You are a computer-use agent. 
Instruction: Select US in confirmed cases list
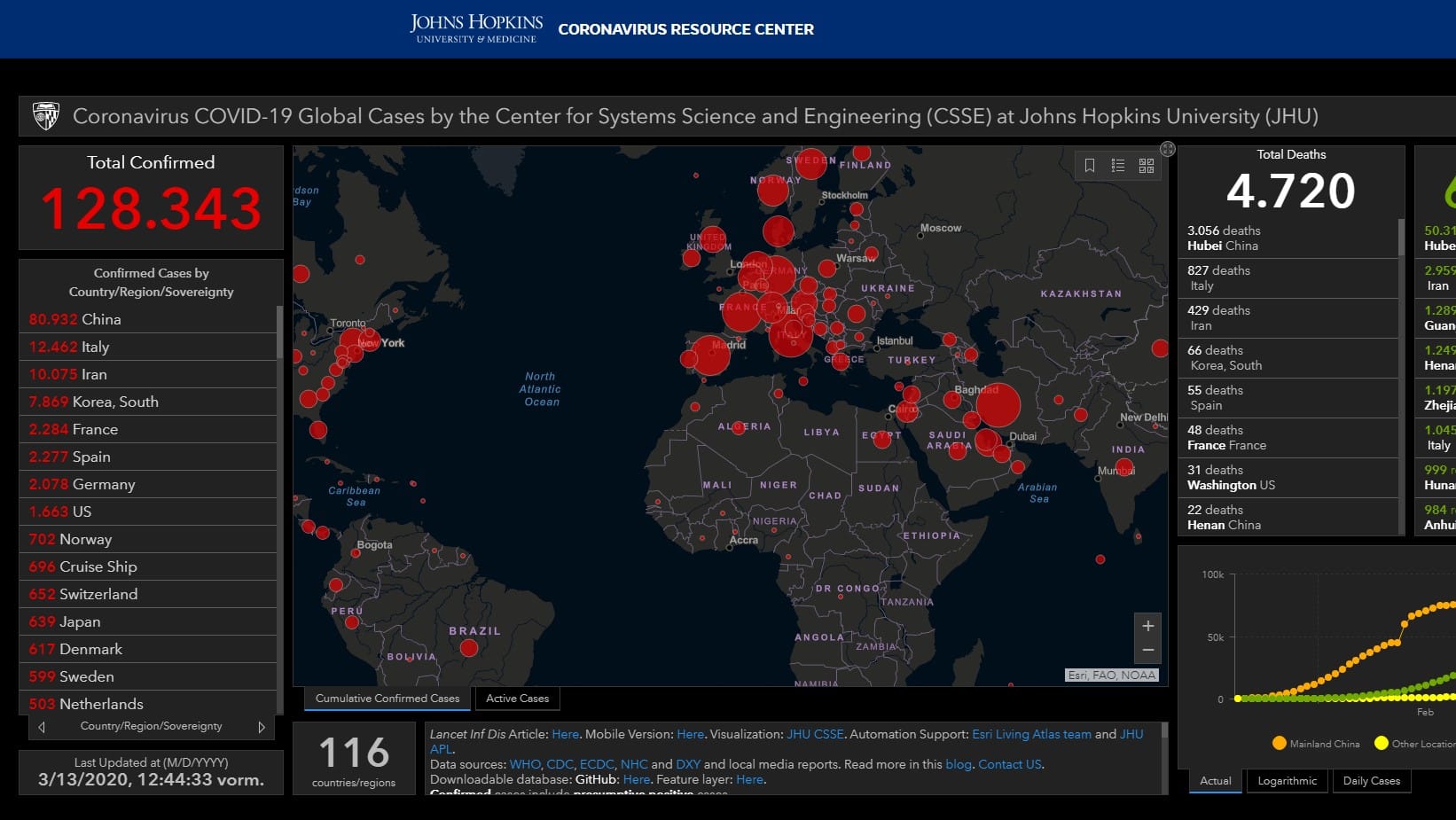coord(147,512)
